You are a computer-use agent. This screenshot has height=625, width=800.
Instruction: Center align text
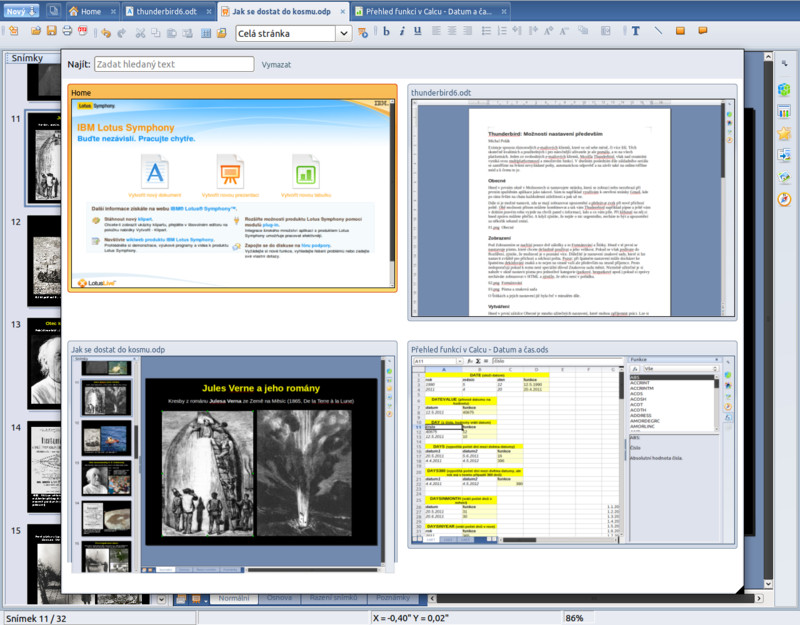[452, 31]
